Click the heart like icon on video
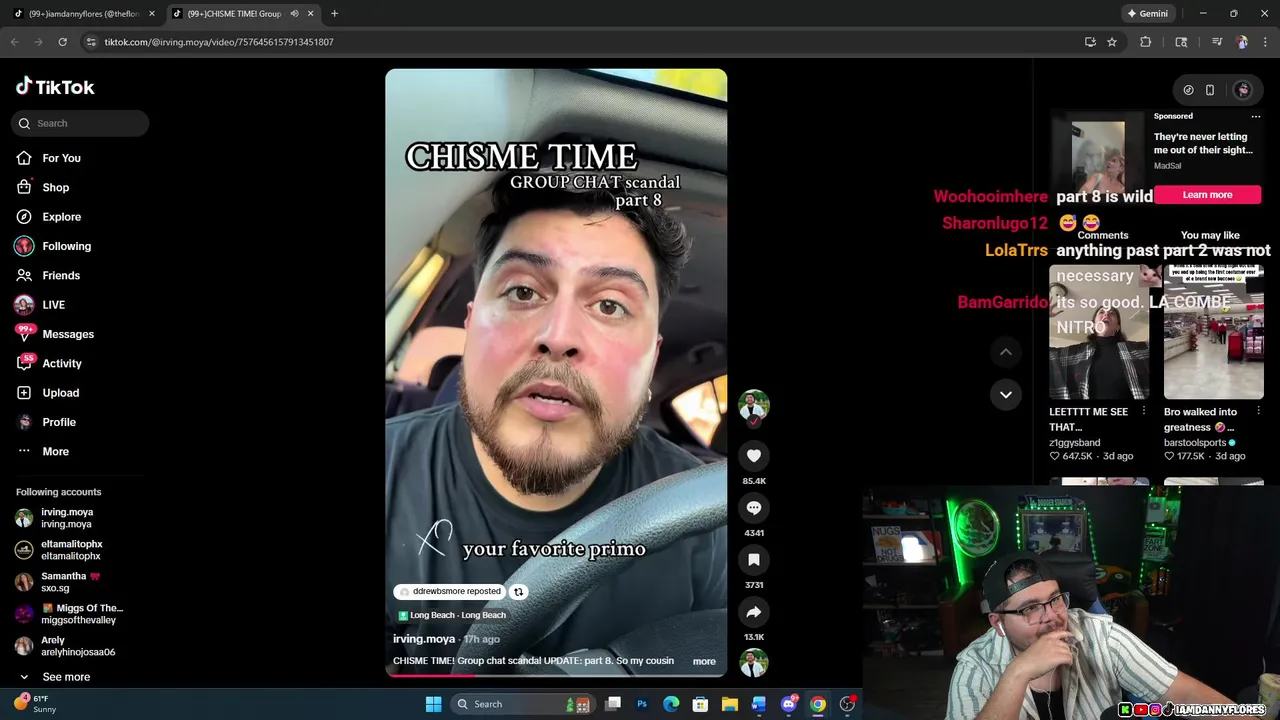 (754, 456)
